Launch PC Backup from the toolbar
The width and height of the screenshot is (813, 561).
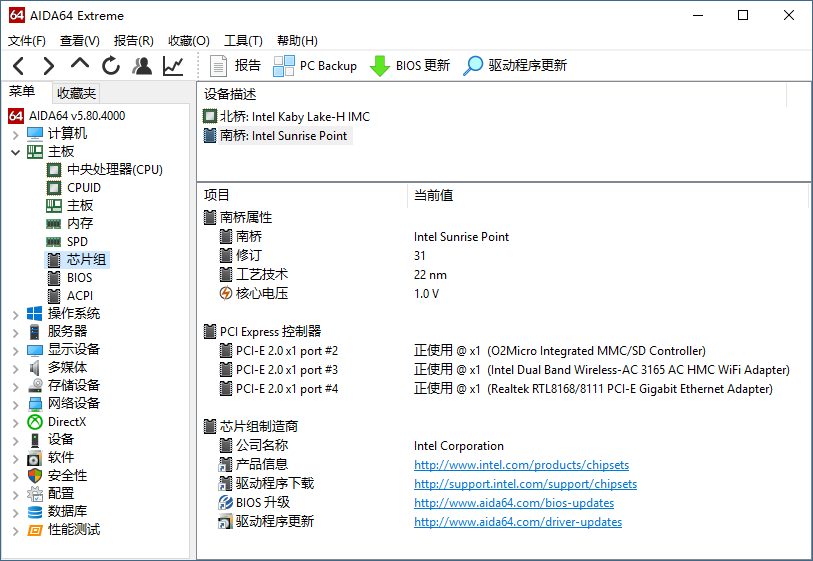[315, 66]
